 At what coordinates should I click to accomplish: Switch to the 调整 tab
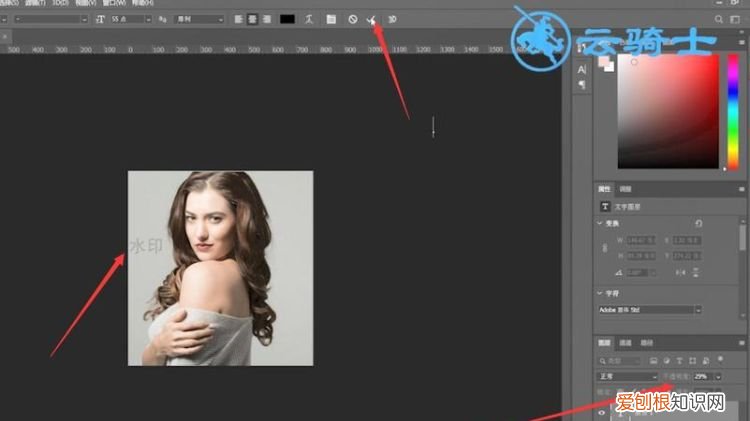(x=626, y=188)
